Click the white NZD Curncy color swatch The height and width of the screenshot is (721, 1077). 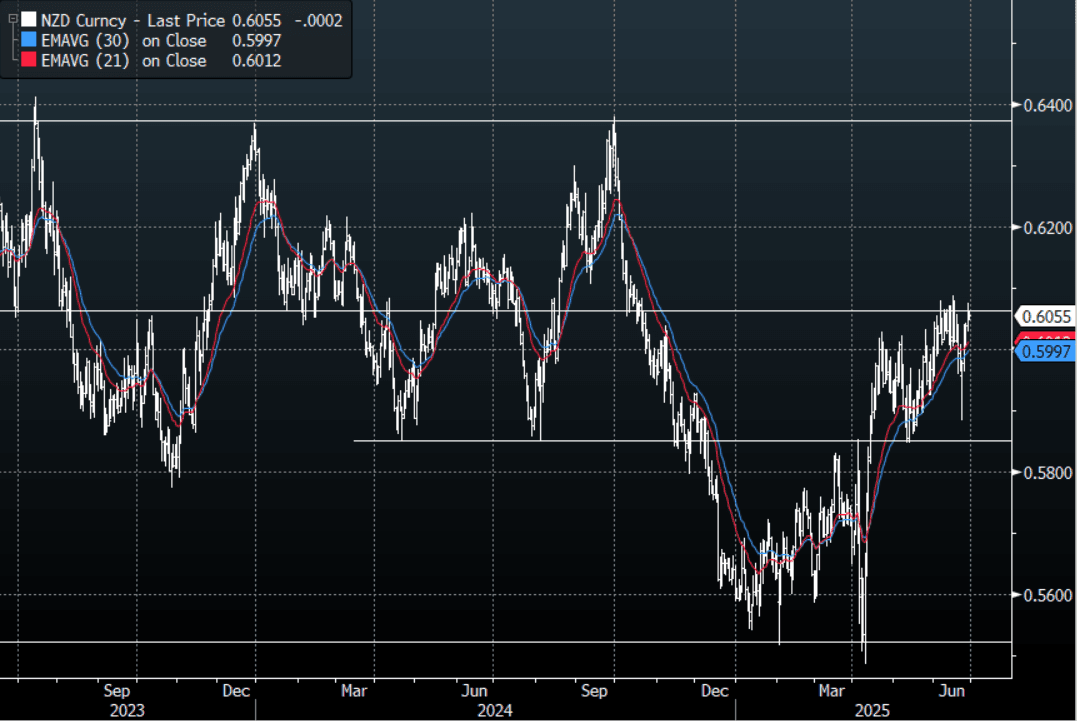point(29,20)
